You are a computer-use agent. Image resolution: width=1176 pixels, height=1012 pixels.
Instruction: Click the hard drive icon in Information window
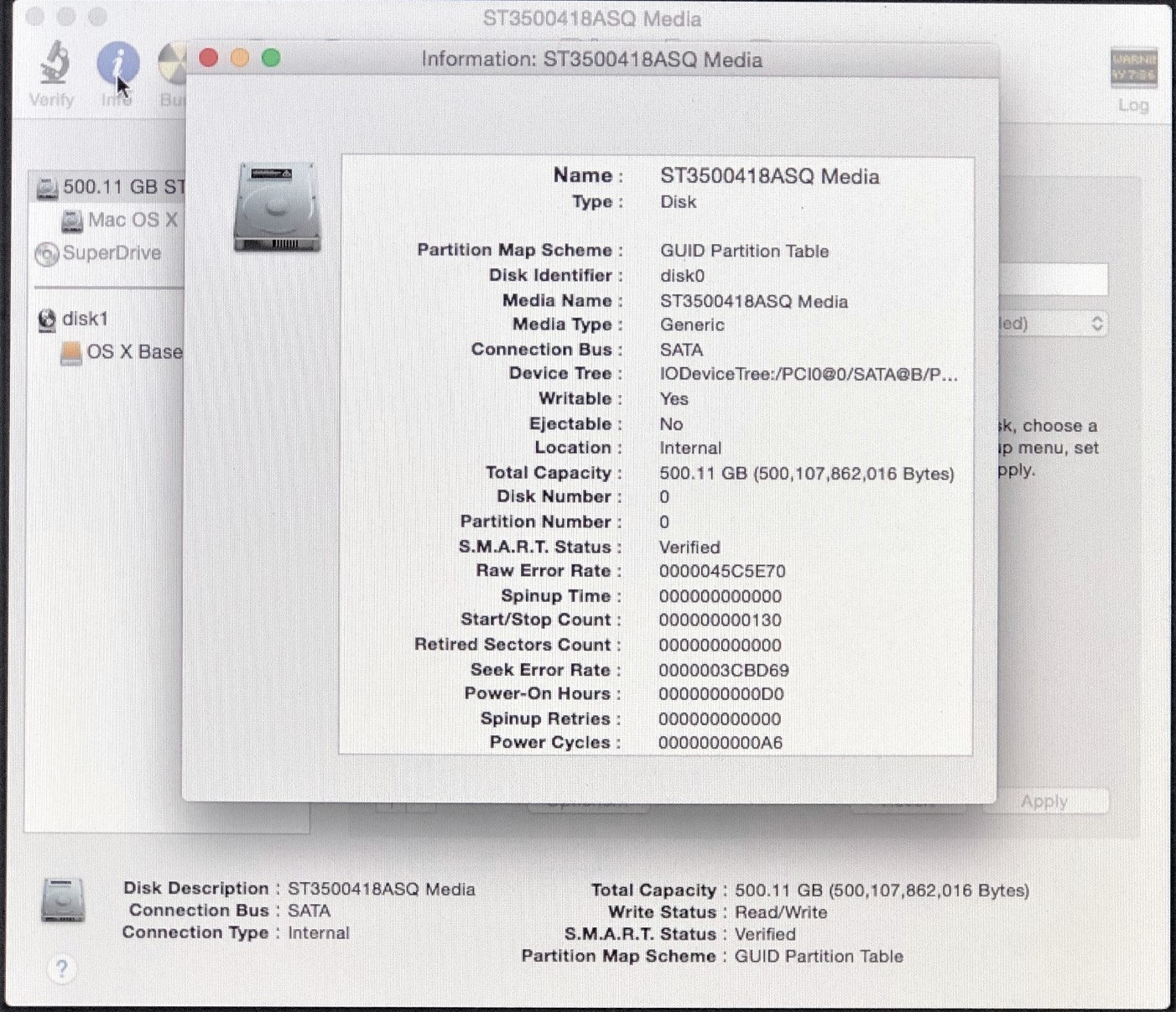coord(277,207)
